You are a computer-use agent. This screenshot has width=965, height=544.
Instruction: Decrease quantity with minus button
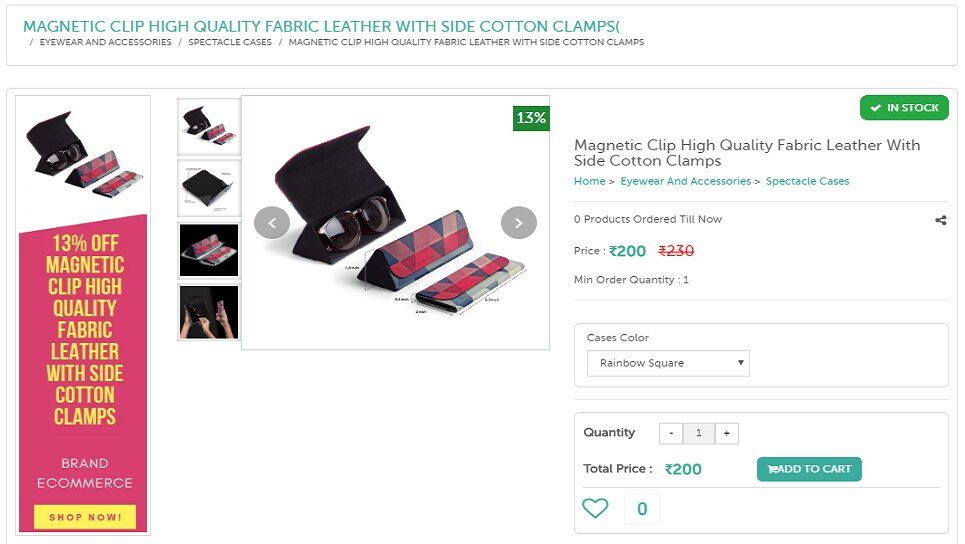[671, 433]
